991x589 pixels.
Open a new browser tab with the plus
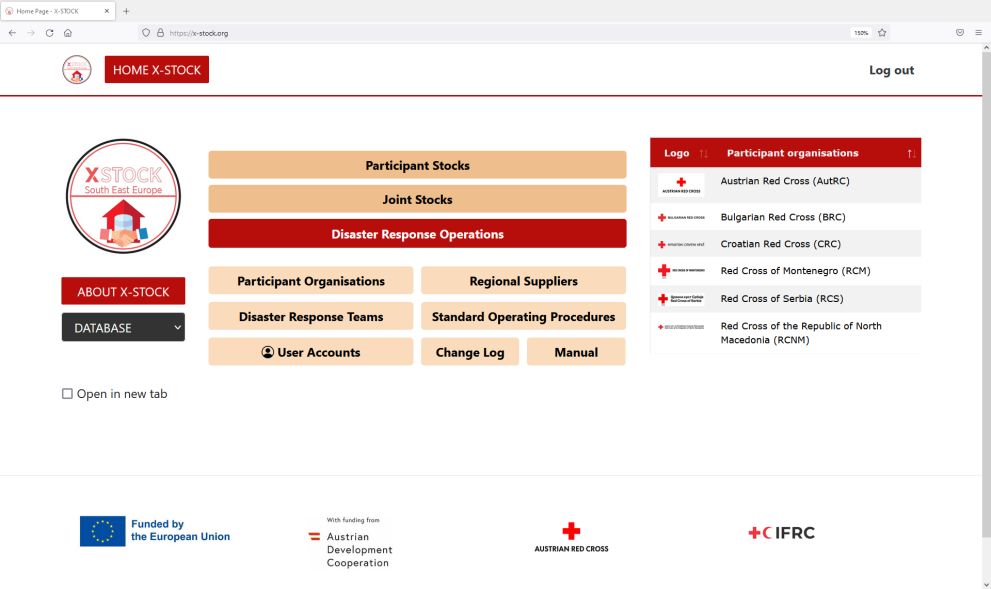click(125, 11)
